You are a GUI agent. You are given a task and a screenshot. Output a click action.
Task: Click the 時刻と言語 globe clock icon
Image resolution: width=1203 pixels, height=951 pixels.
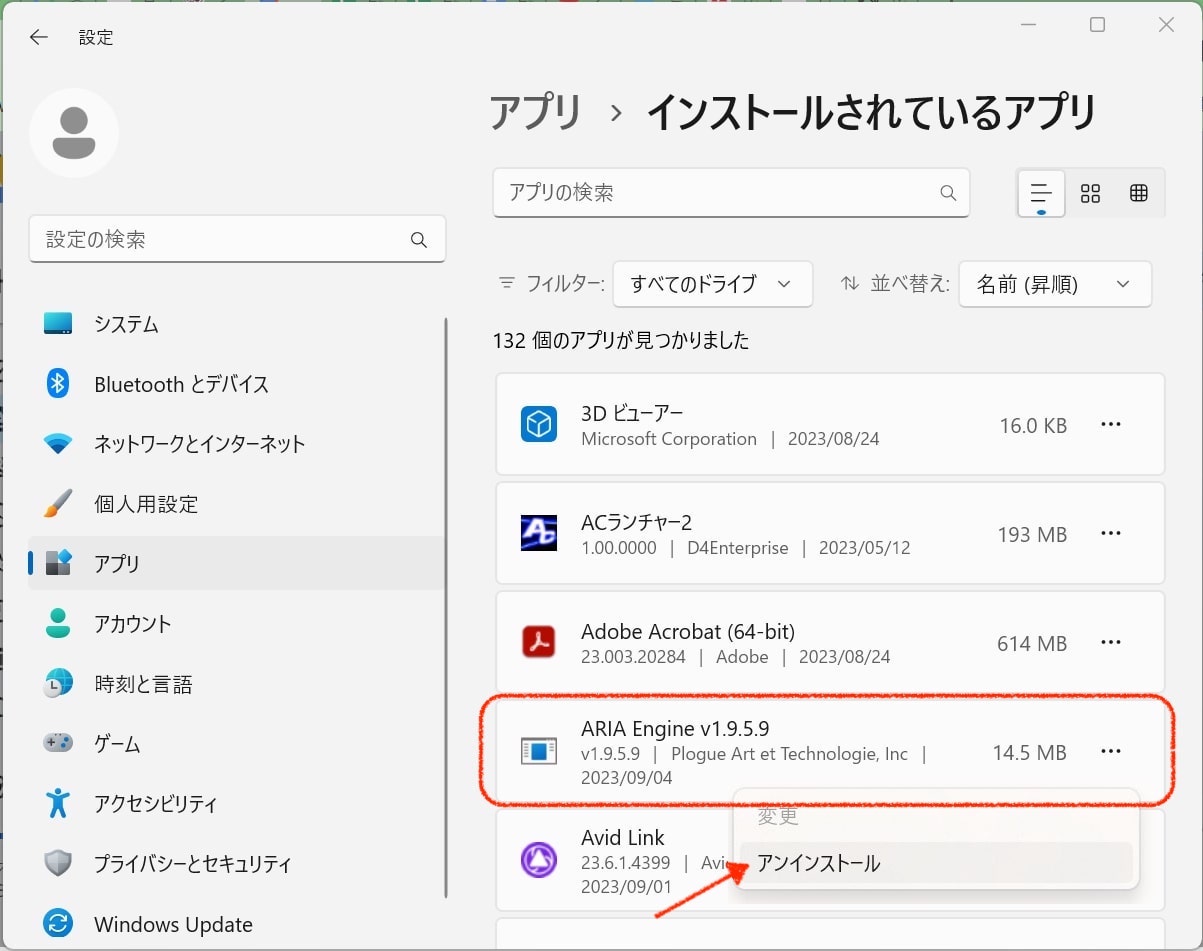tap(58, 684)
